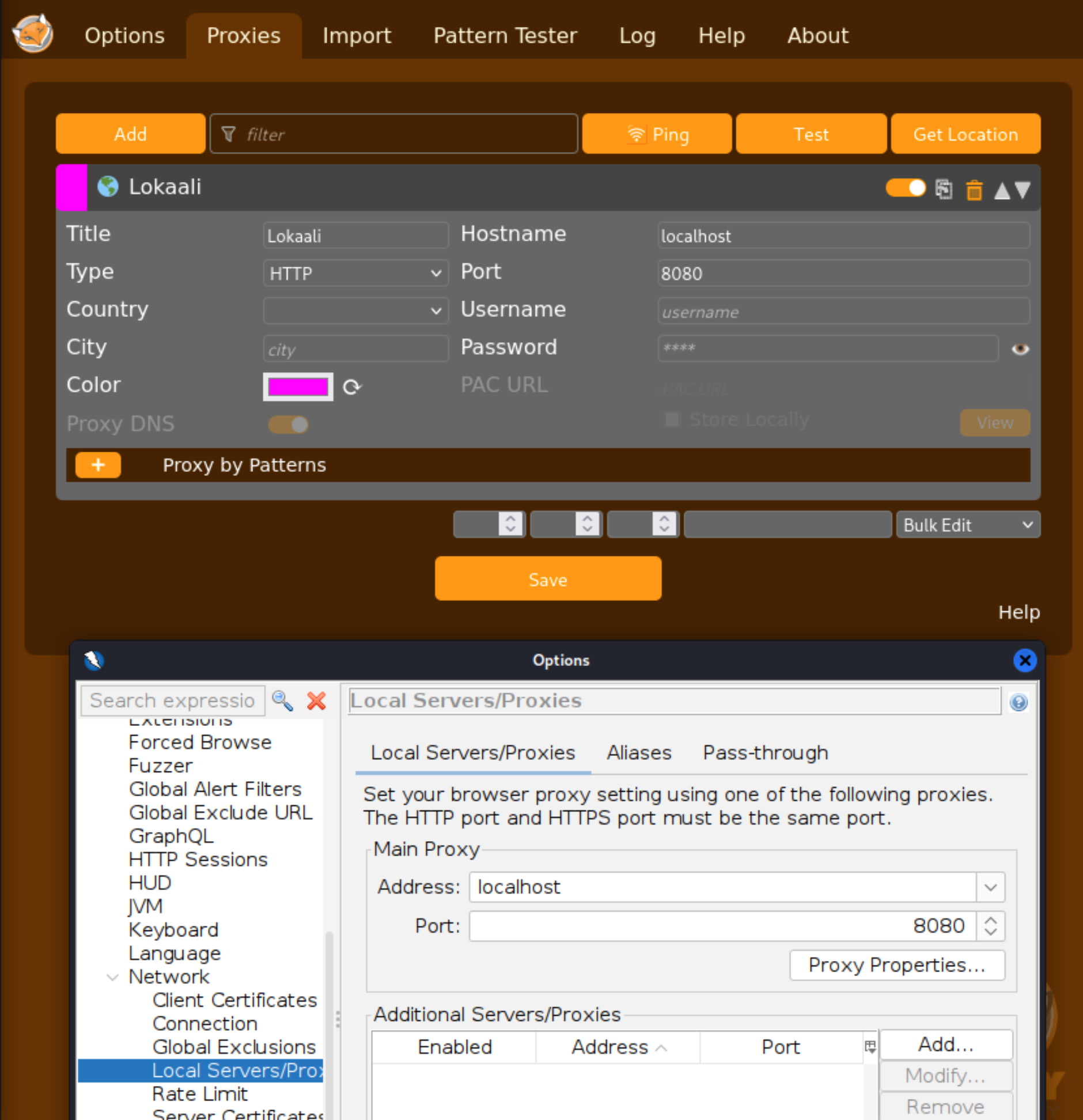Screen dimensions: 1083x1120
Task: Open the Pass-through tab
Action: click(765, 752)
